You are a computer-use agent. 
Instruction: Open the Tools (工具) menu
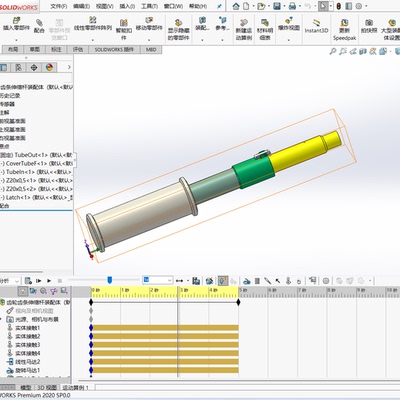click(x=149, y=6)
